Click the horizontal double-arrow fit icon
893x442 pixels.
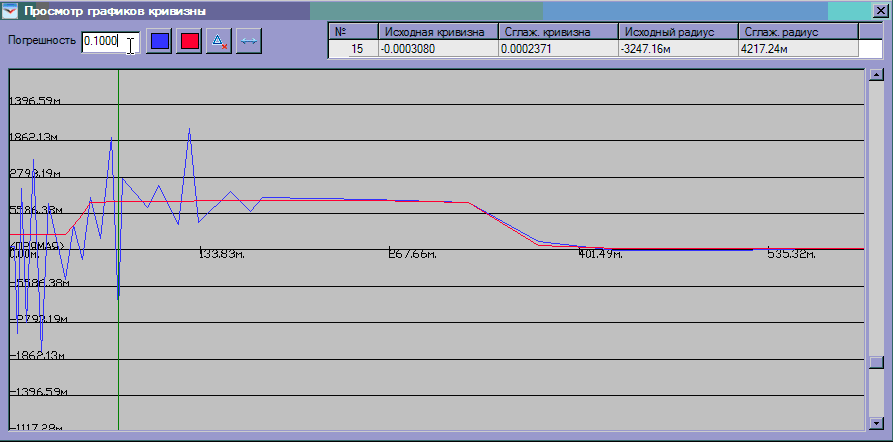[249, 42]
